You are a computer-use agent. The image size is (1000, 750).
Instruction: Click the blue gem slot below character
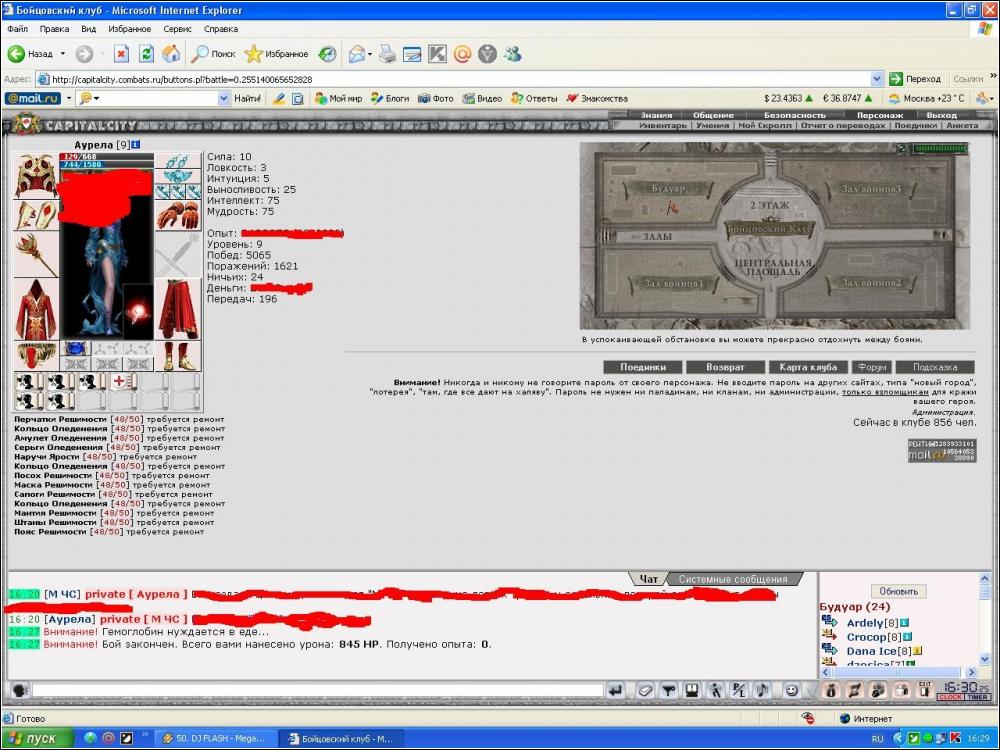tap(76, 348)
